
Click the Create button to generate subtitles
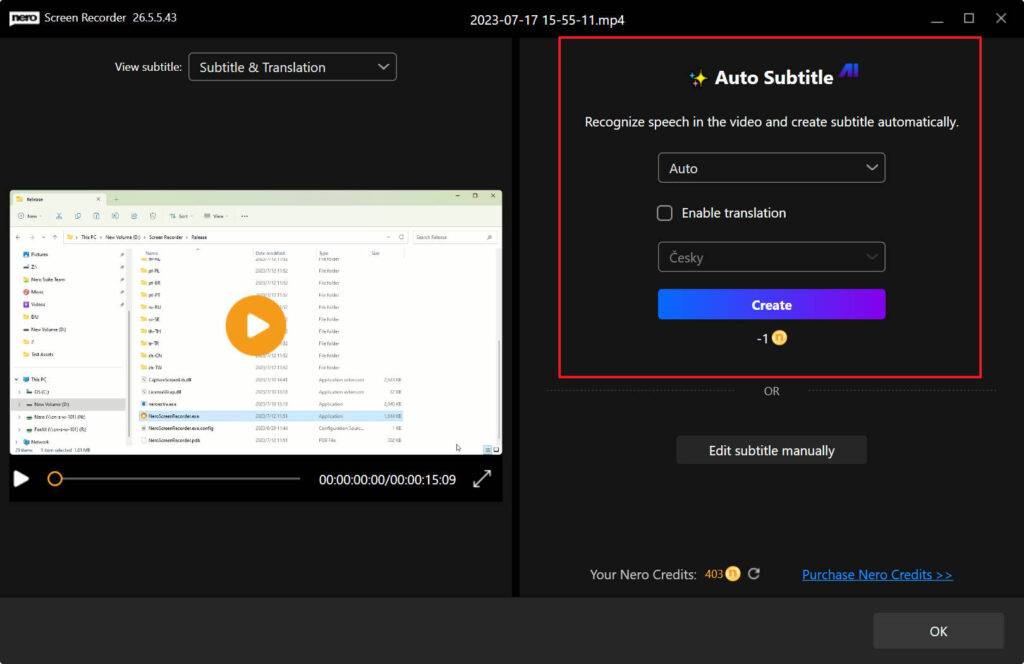click(x=771, y=304)
